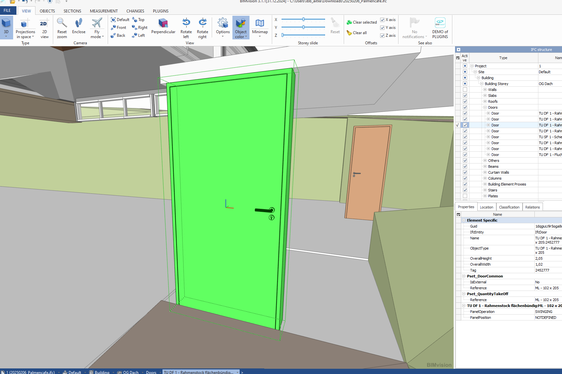
Task: Clear selected offsets
Action: point(362,22)
